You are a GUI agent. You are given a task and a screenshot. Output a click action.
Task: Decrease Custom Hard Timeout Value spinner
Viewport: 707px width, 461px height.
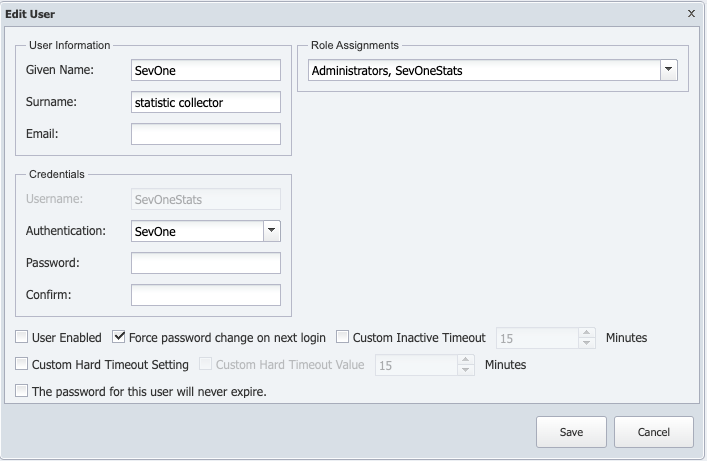click(465, 370)
